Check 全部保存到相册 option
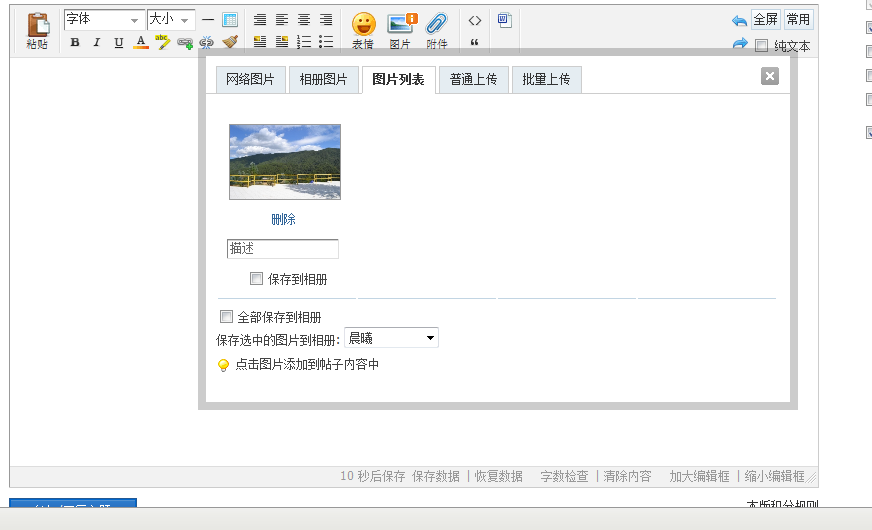 [226, 316]
